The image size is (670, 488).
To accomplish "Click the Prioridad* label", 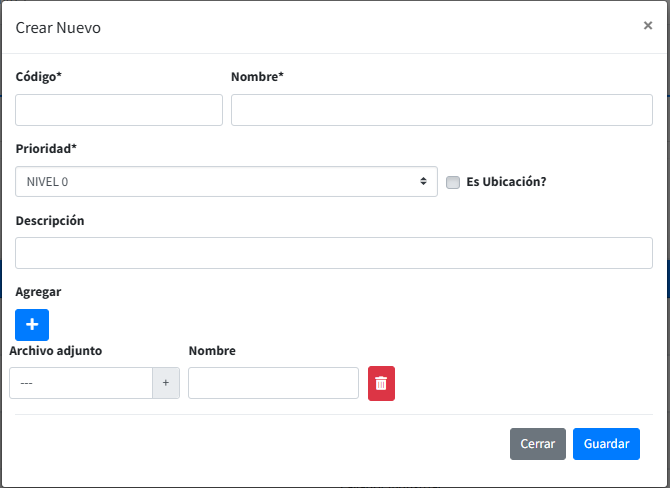I will tap(46, 149).
